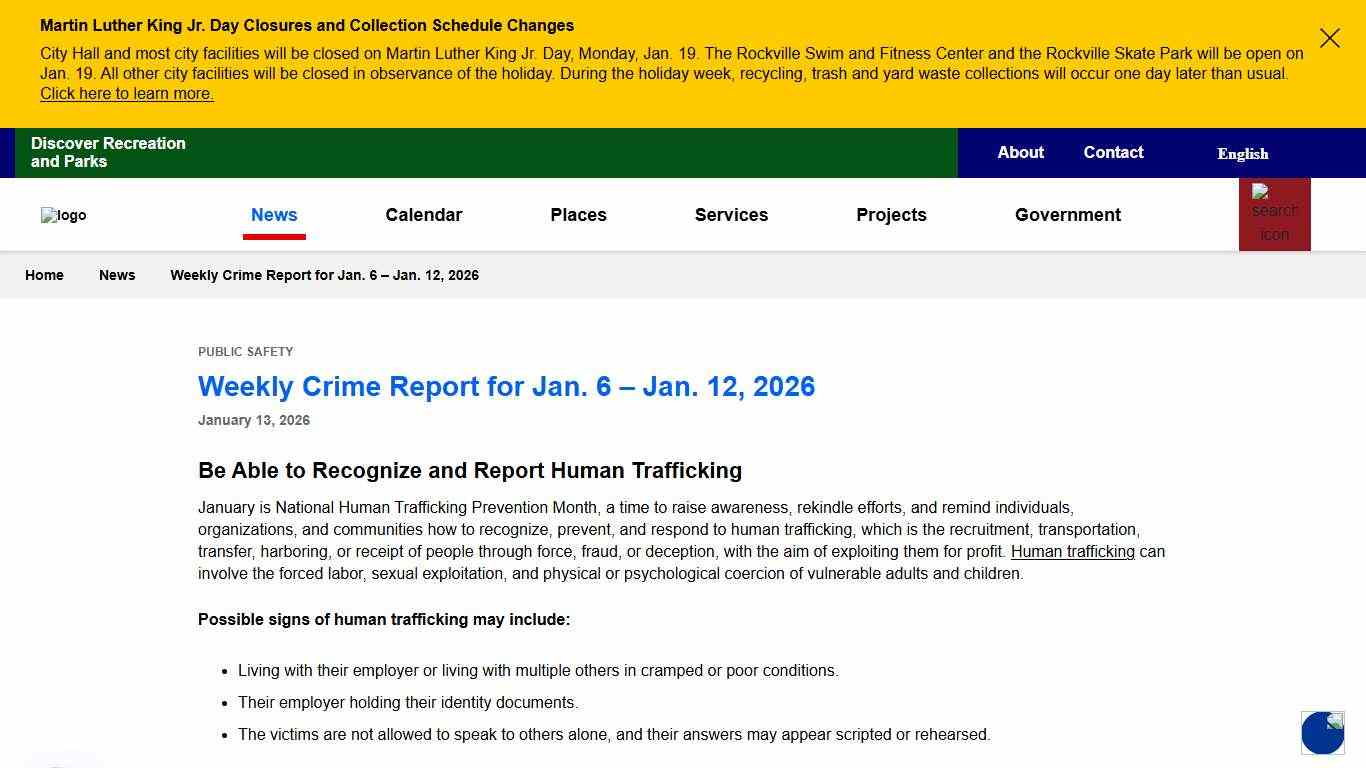The image size is (1366, 768).
Task: Expand the Services navigation menu
Action: (x=731, y=214)
